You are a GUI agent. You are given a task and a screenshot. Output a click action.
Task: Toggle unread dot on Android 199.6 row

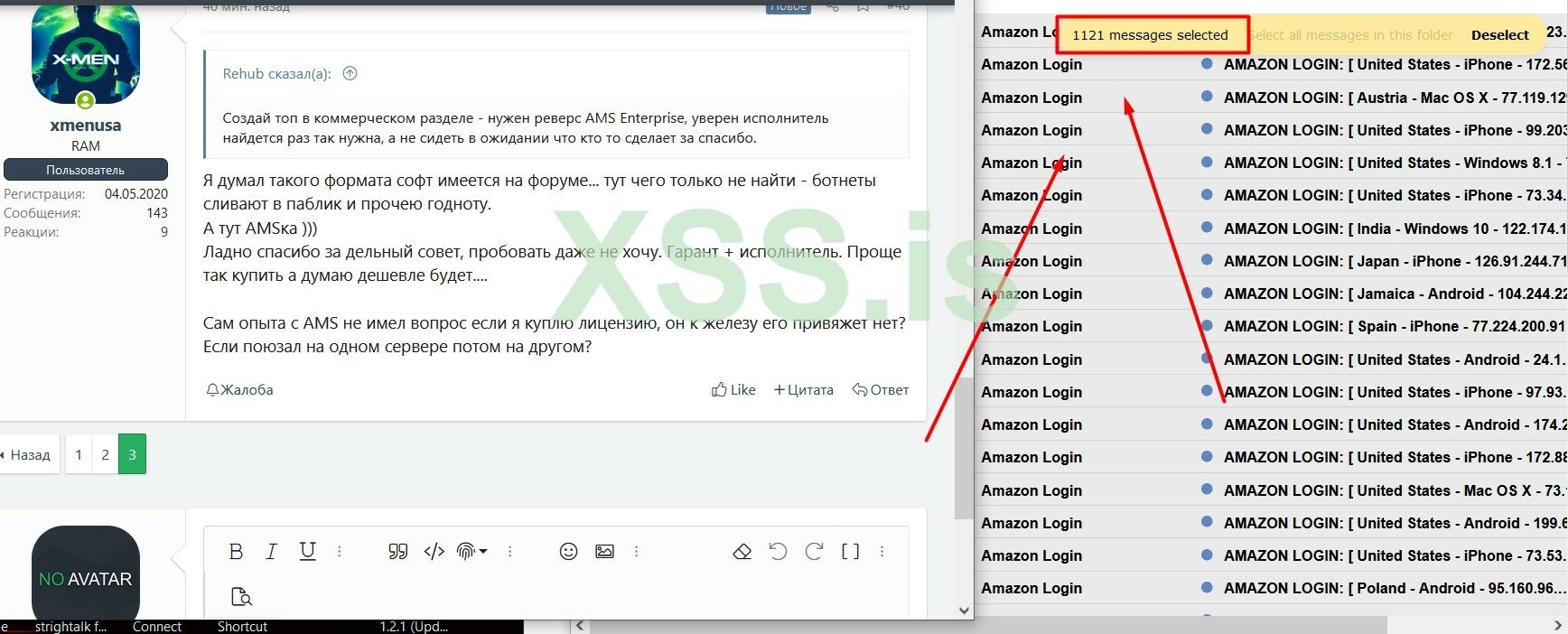1207,522
